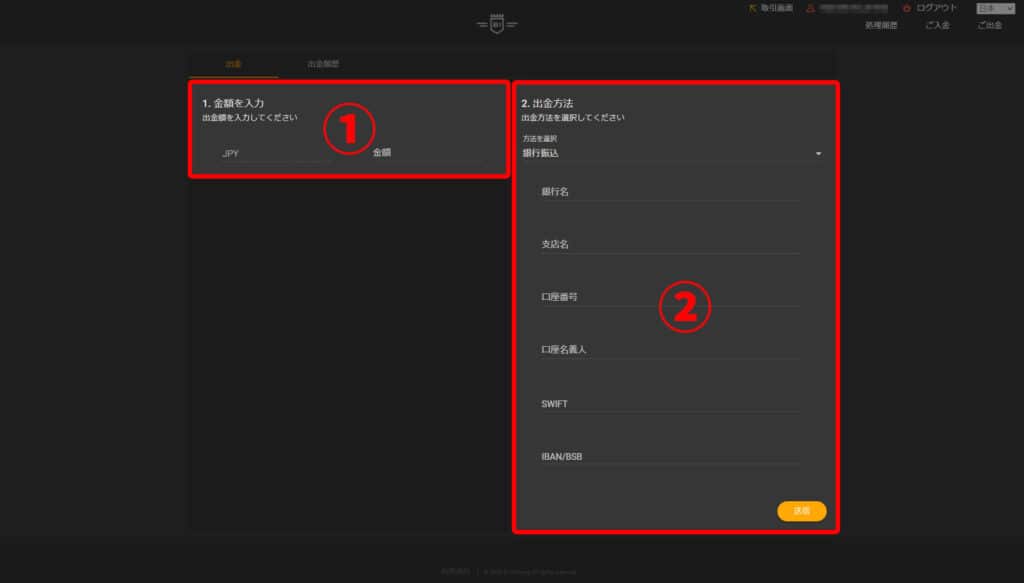This screenshot has height=583, width=1024.
Task: Go to 処理履歴 in the header
Action: [x=881, y=25]
